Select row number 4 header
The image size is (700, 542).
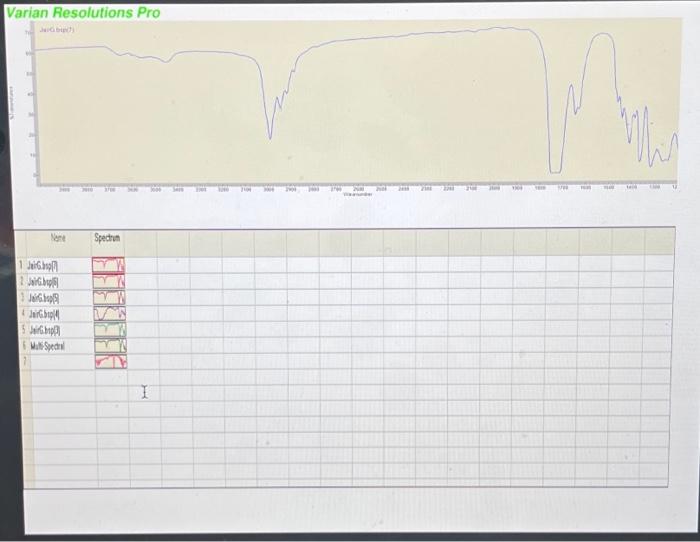[23, 313]
